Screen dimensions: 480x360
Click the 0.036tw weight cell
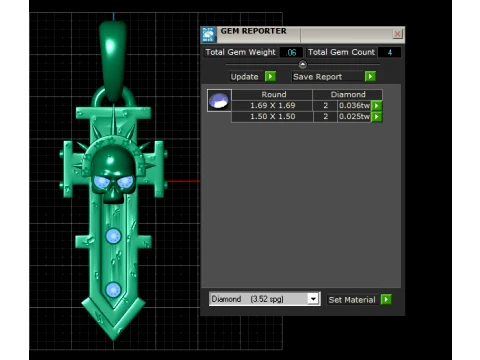[x=354, y=106]
